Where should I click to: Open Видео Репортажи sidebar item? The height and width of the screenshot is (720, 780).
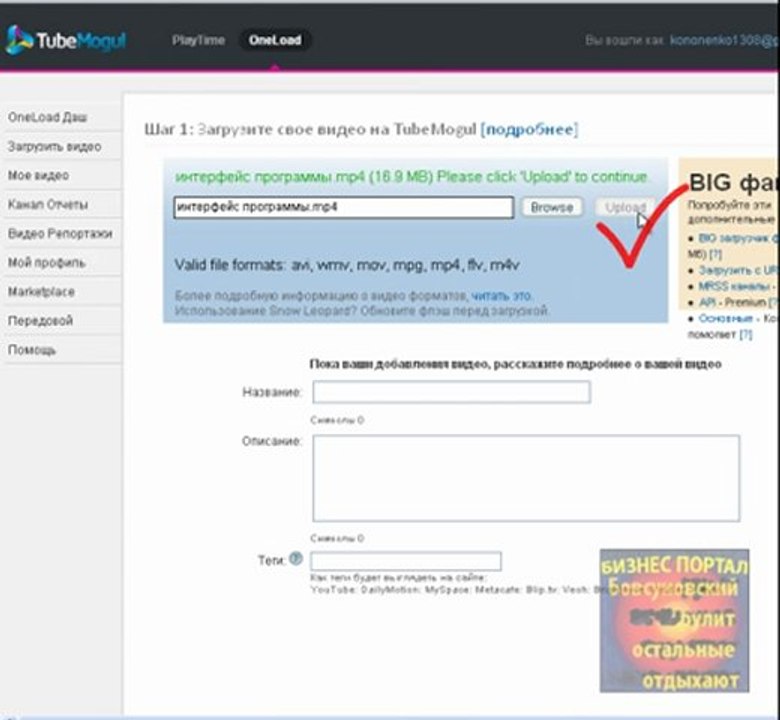coord(60,233)
